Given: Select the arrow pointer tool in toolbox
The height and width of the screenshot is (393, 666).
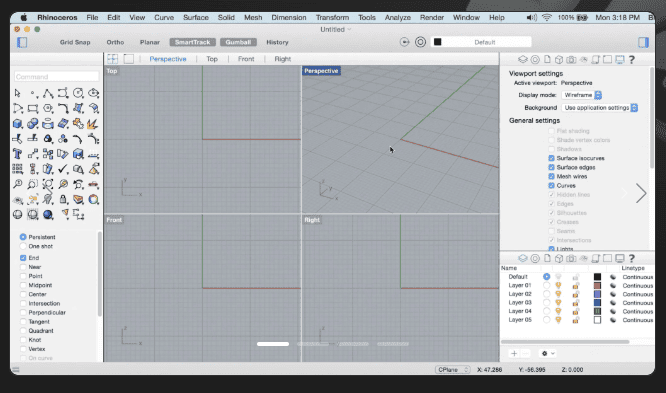Looking at the screenshot, I should pyautogui.click(x=17, y=93).
